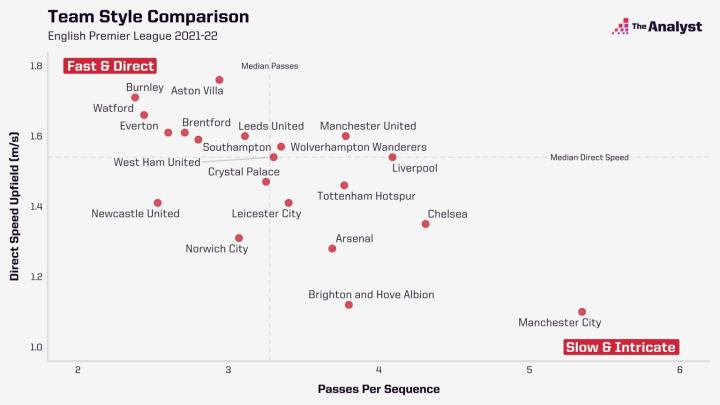Select the Manchester United data point
Screen dimensions: 720x405
[x=346, y=136]
